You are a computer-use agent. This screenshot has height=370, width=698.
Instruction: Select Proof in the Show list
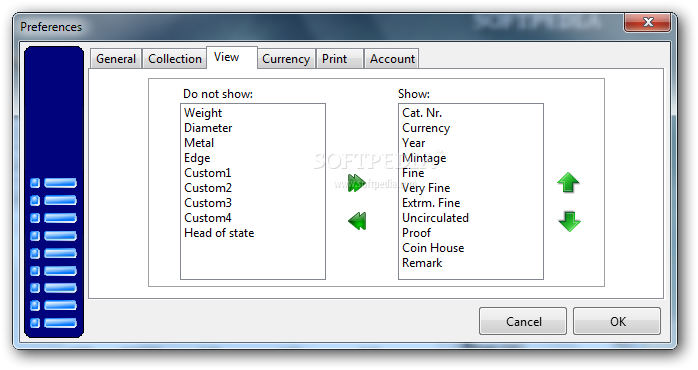pos(471,233)
